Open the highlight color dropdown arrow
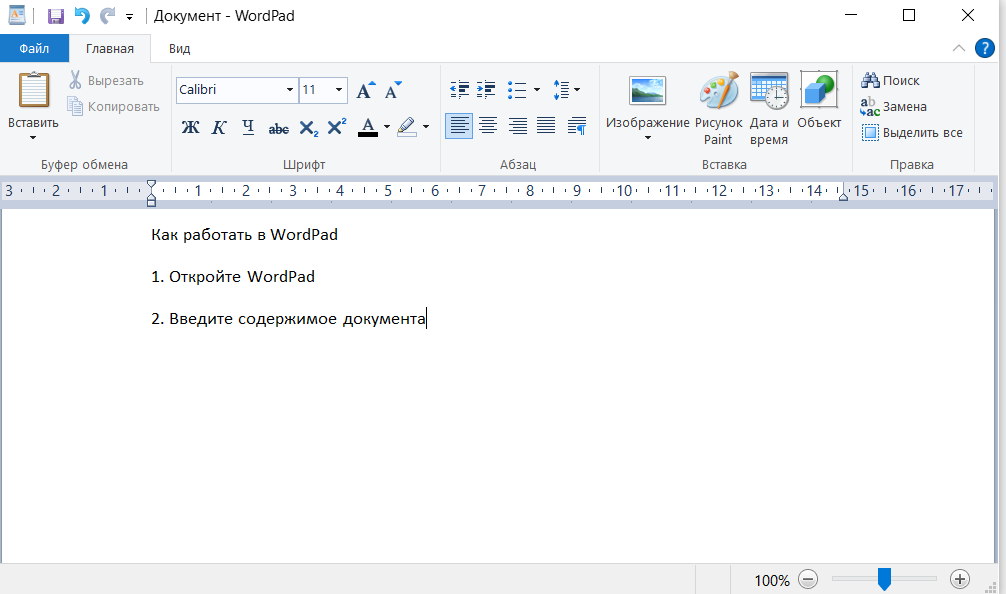This screenshot has height=594, width=1006. [425, 127]
